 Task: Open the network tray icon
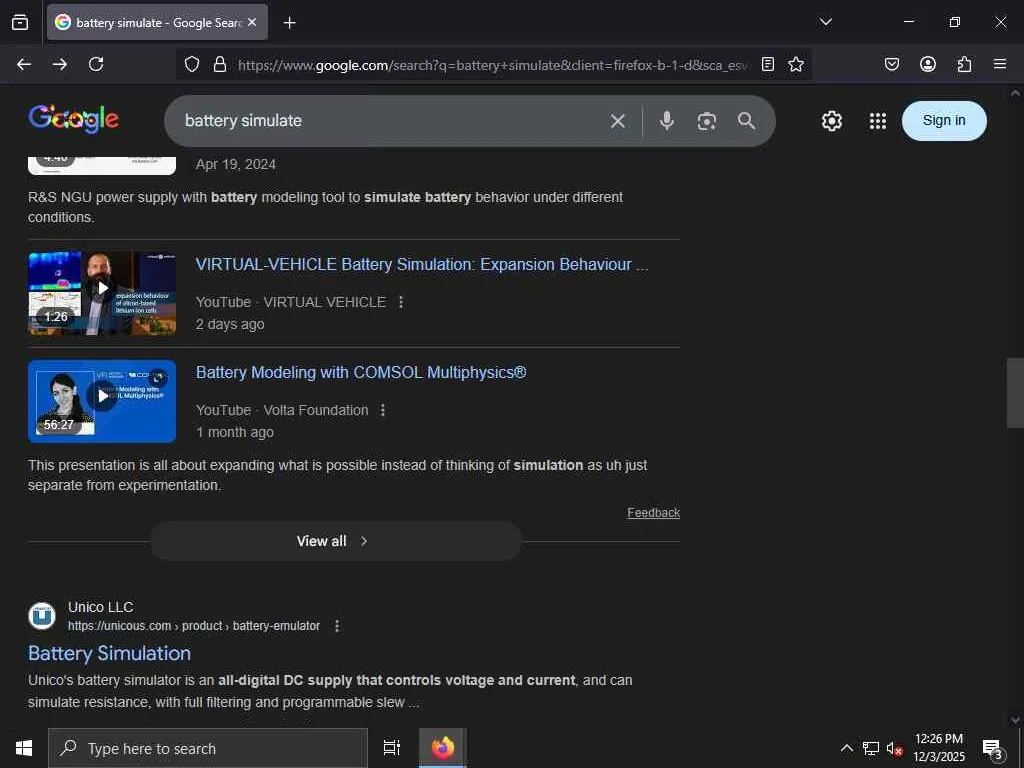click(x=871, y=748)
